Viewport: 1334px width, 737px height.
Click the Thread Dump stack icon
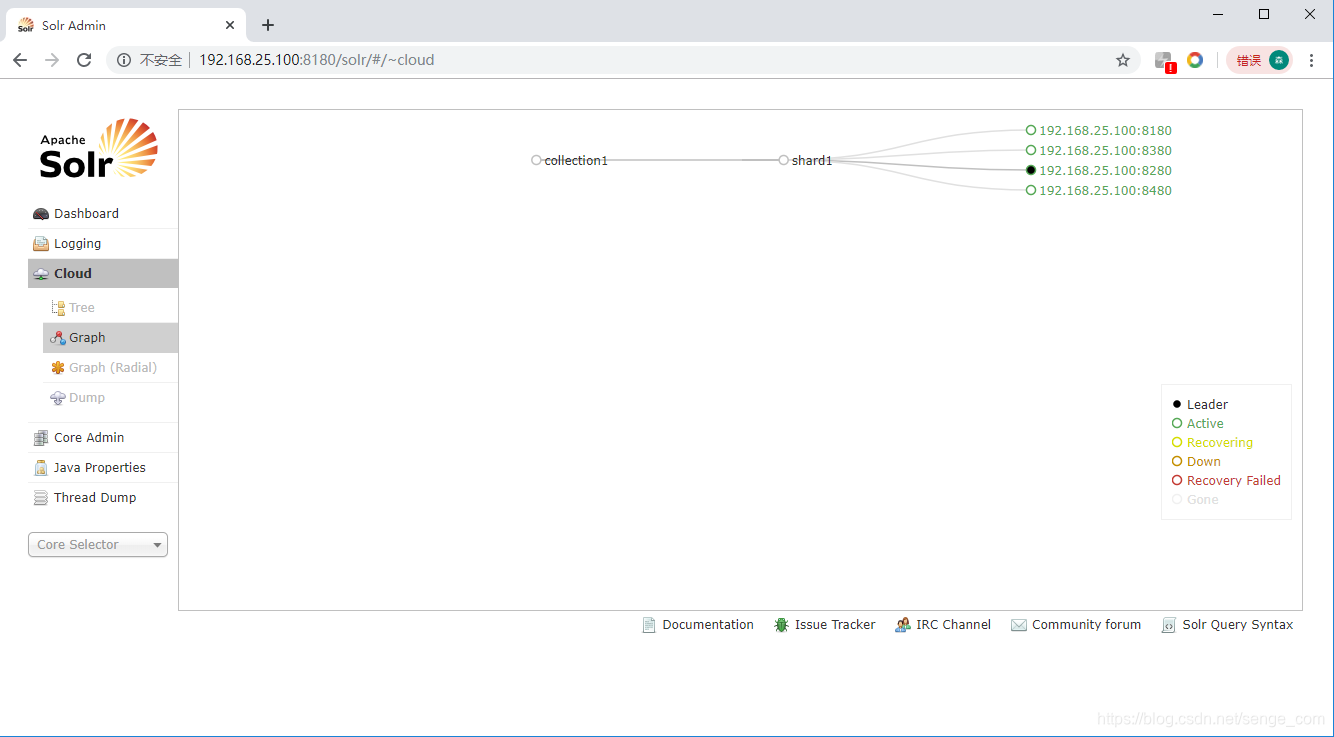click(x=41, y=498)
